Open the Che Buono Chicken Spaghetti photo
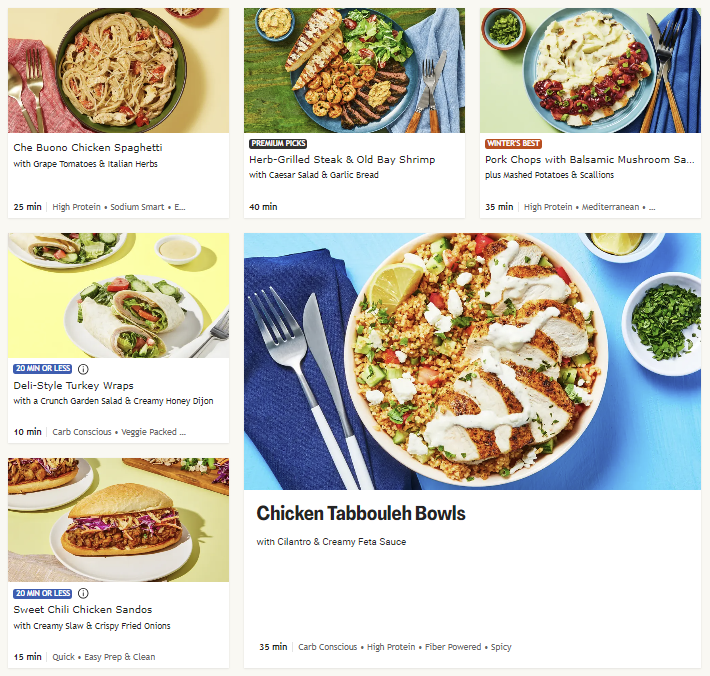710x676 pixels. 118,70
